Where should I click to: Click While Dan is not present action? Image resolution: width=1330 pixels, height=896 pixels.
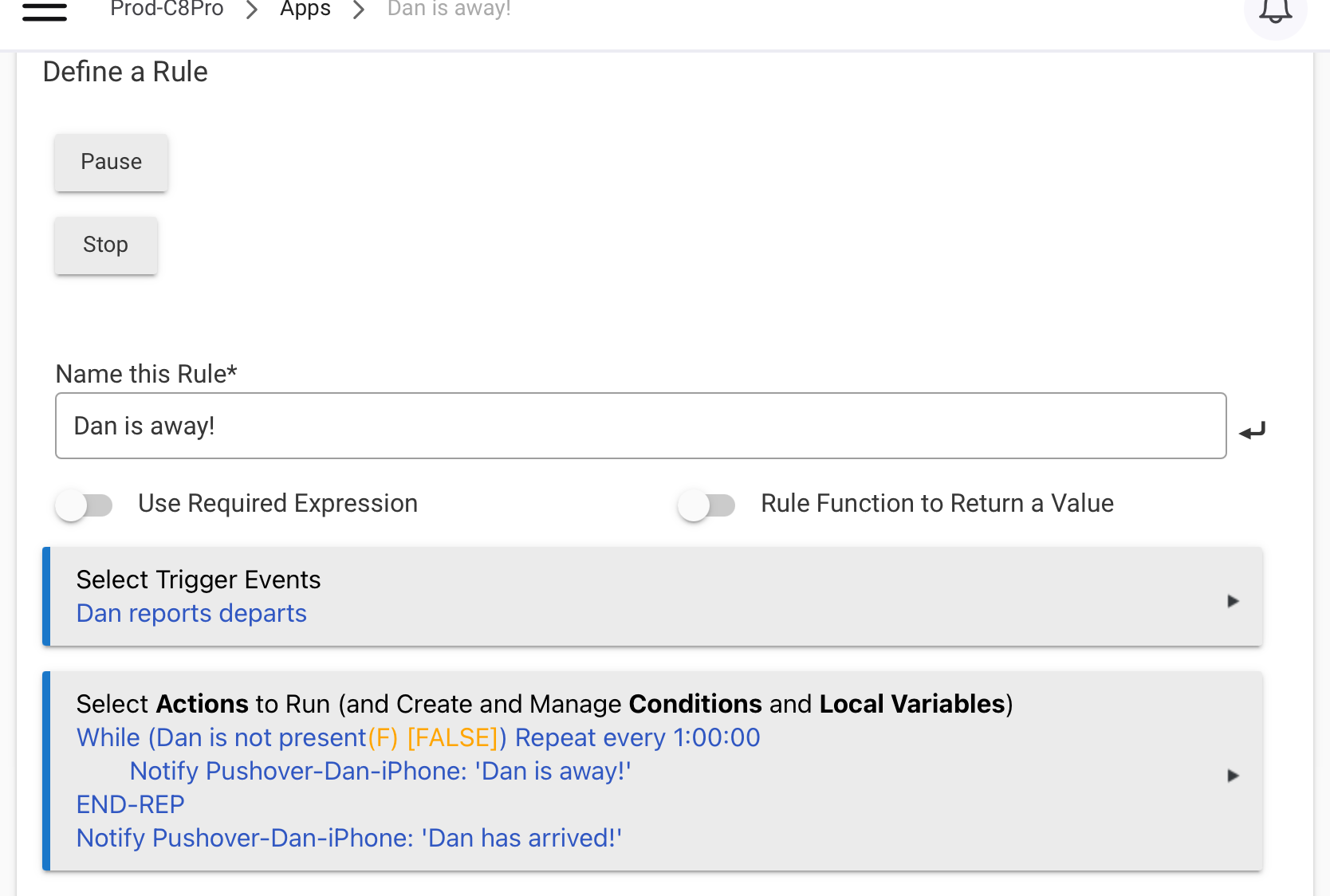coord(418,737)
